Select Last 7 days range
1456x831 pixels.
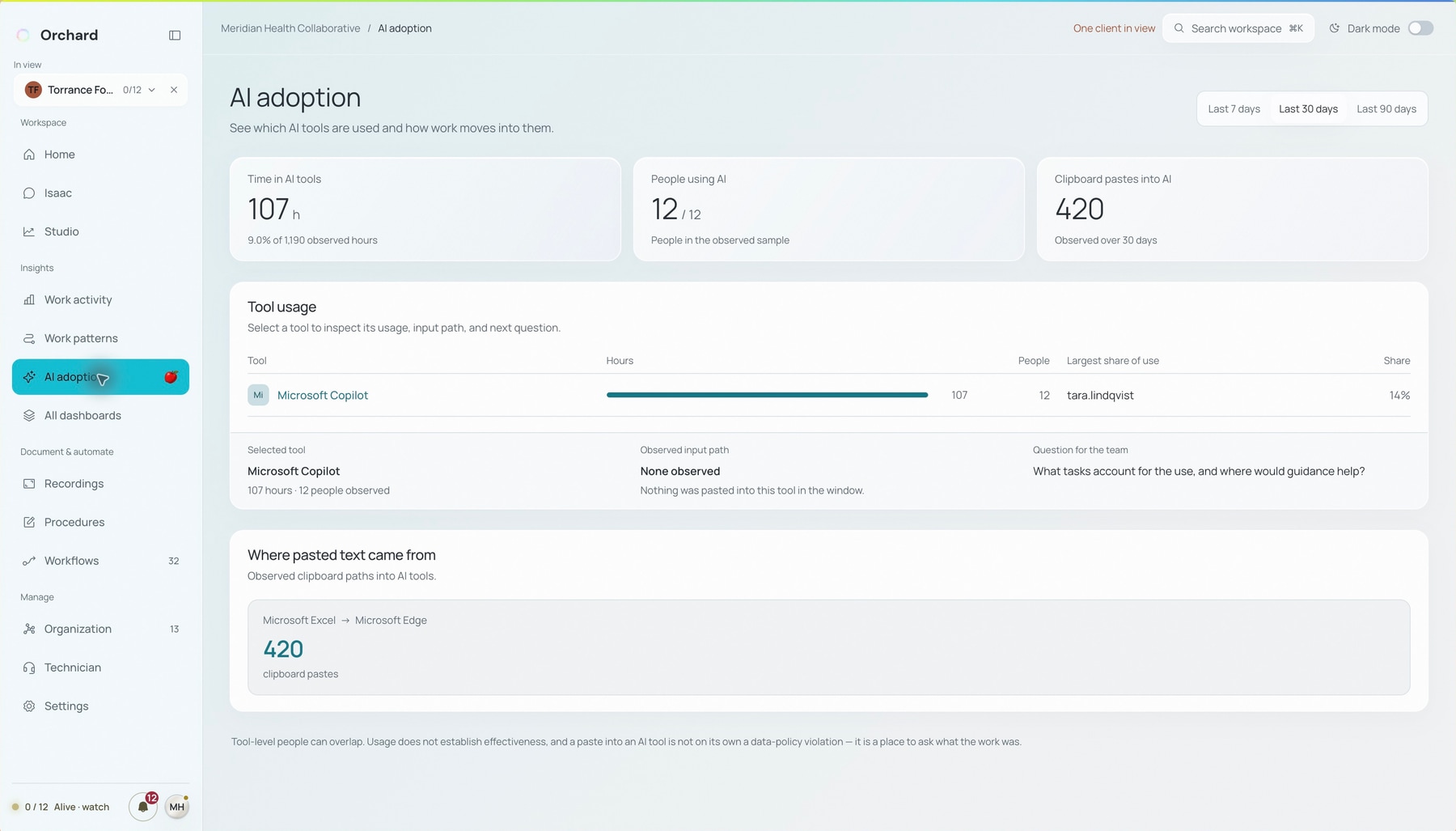(1234, 109)
